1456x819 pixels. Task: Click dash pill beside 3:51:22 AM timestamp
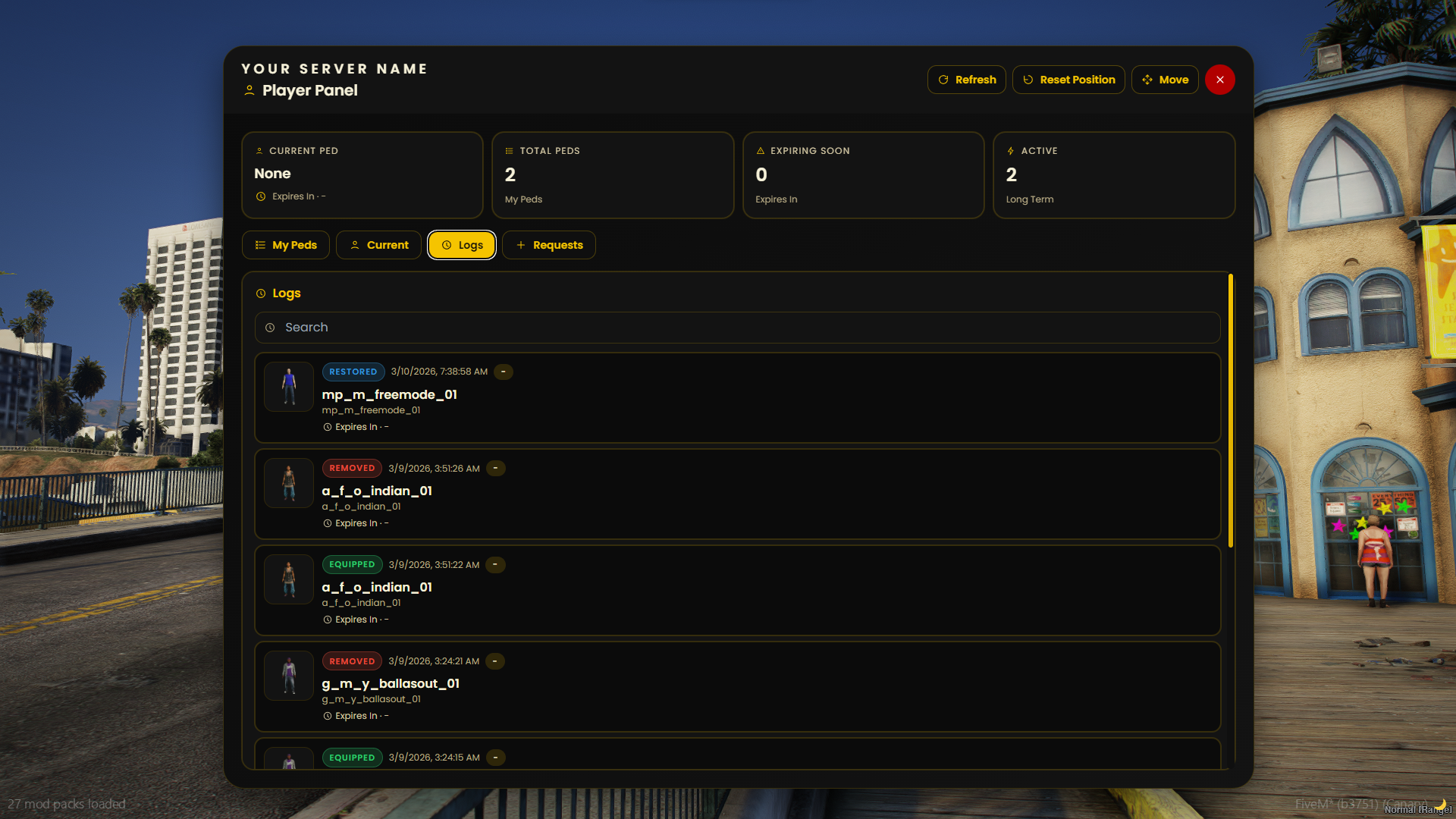point(495,564)
